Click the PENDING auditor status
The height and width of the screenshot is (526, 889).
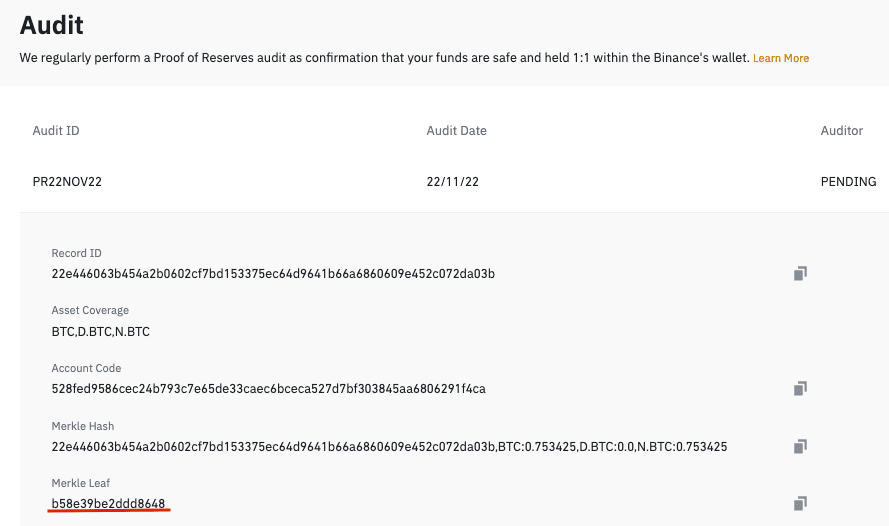tap(848, 182)
